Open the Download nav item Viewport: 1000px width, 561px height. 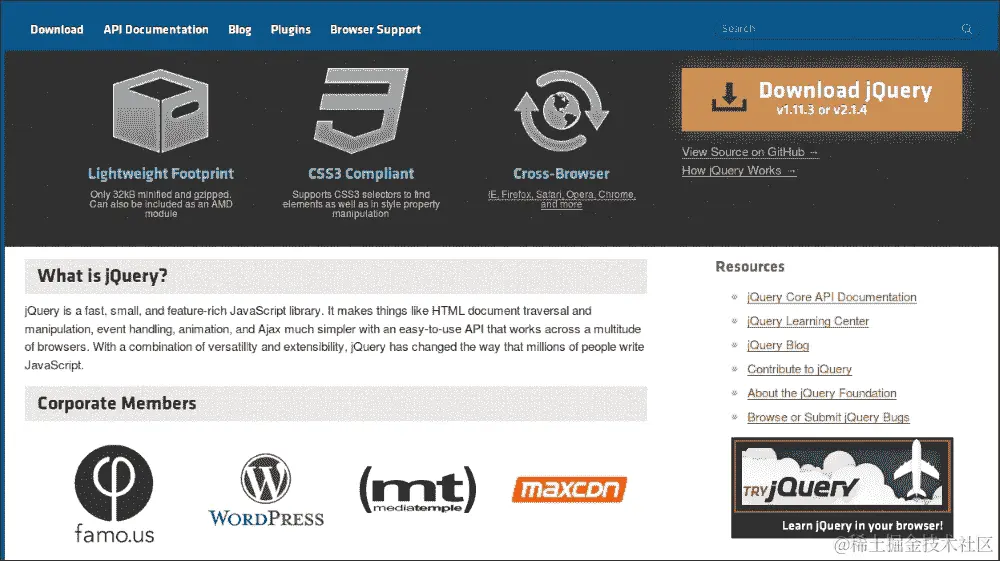tap(57, 29)
